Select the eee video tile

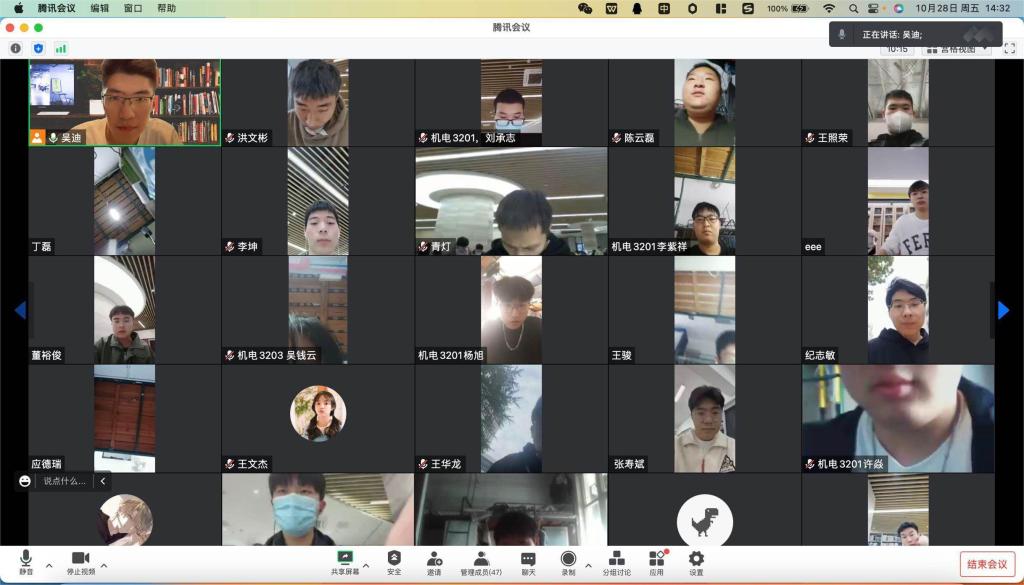point(898,201)
